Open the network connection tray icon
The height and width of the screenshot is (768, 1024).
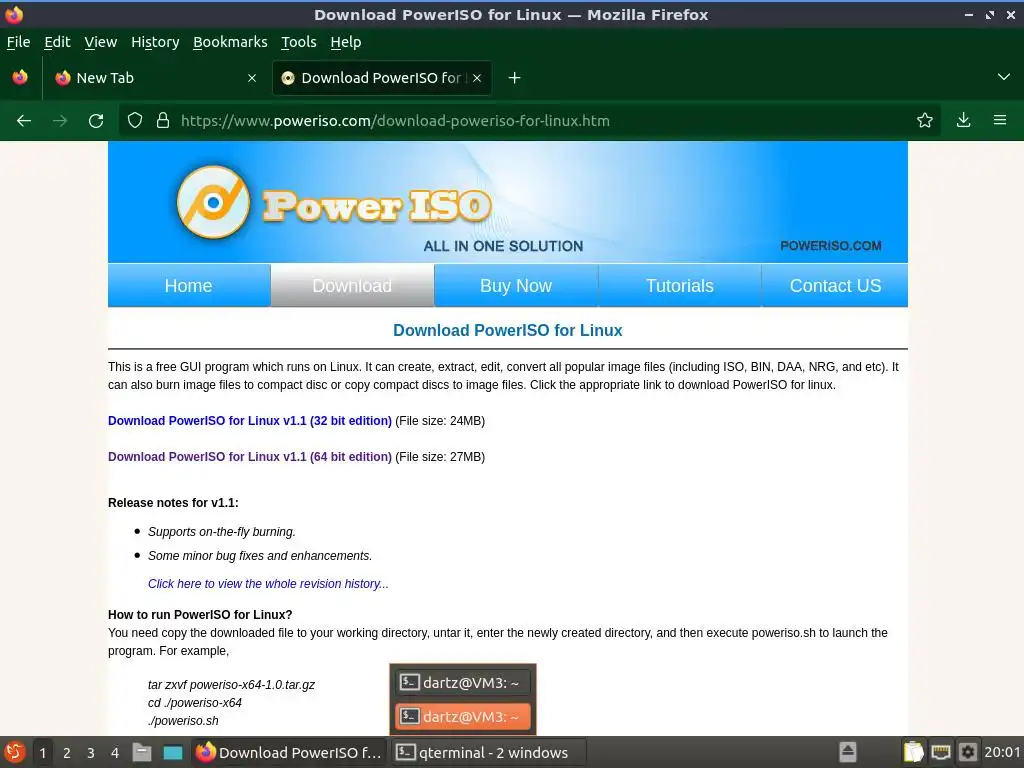click(941, 752)
